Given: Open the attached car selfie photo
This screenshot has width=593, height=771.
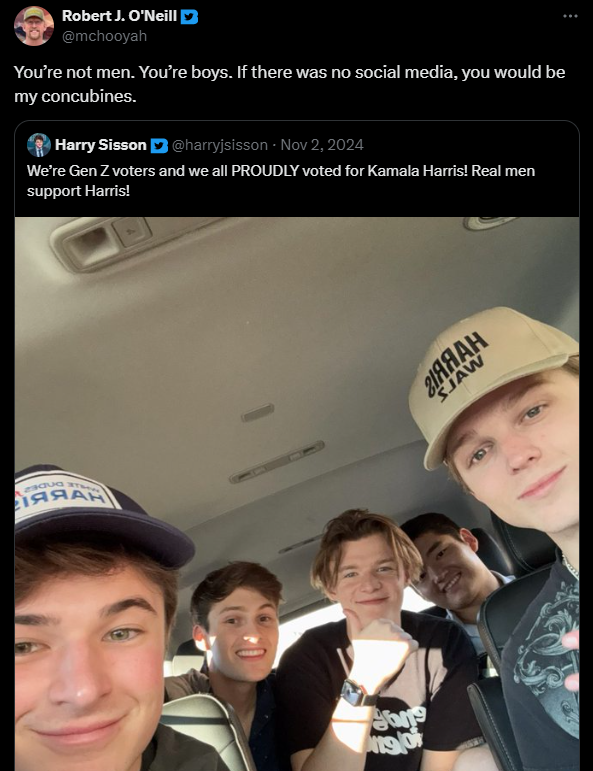Looking at the screenshot, I should (297, 494).
